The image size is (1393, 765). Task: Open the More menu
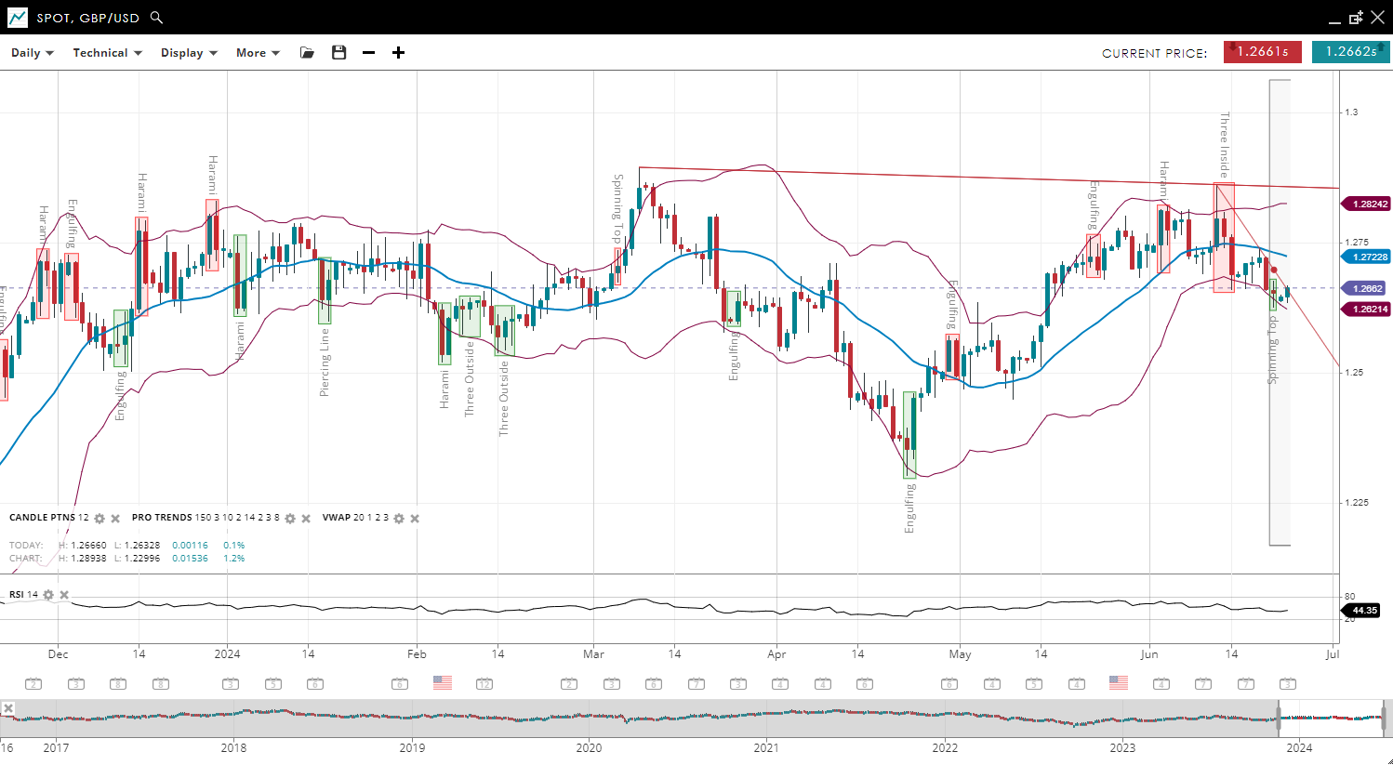pyautogui.click(x=257, y=53)
